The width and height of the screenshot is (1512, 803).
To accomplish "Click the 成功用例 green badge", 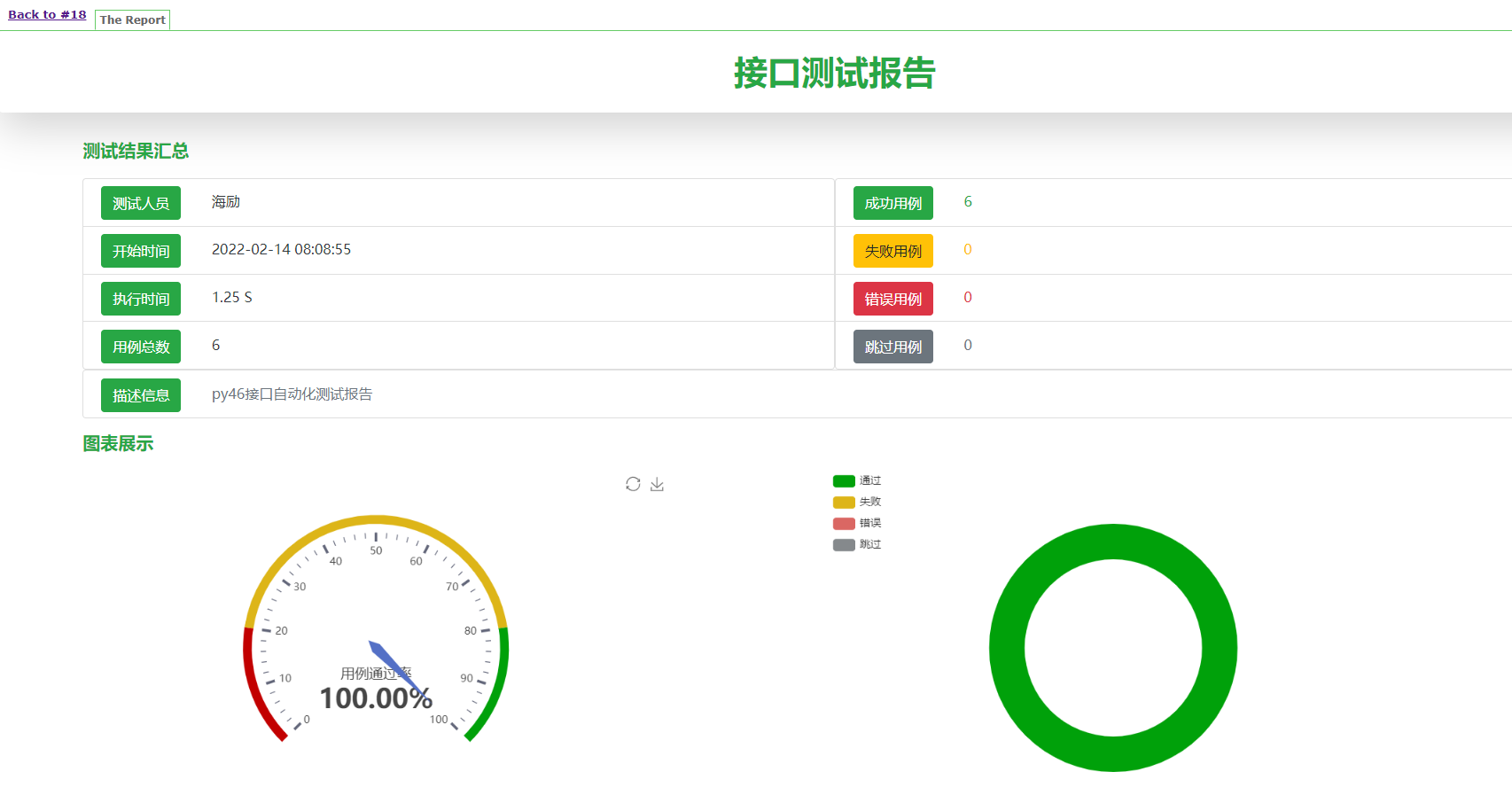I will (892, 203).
